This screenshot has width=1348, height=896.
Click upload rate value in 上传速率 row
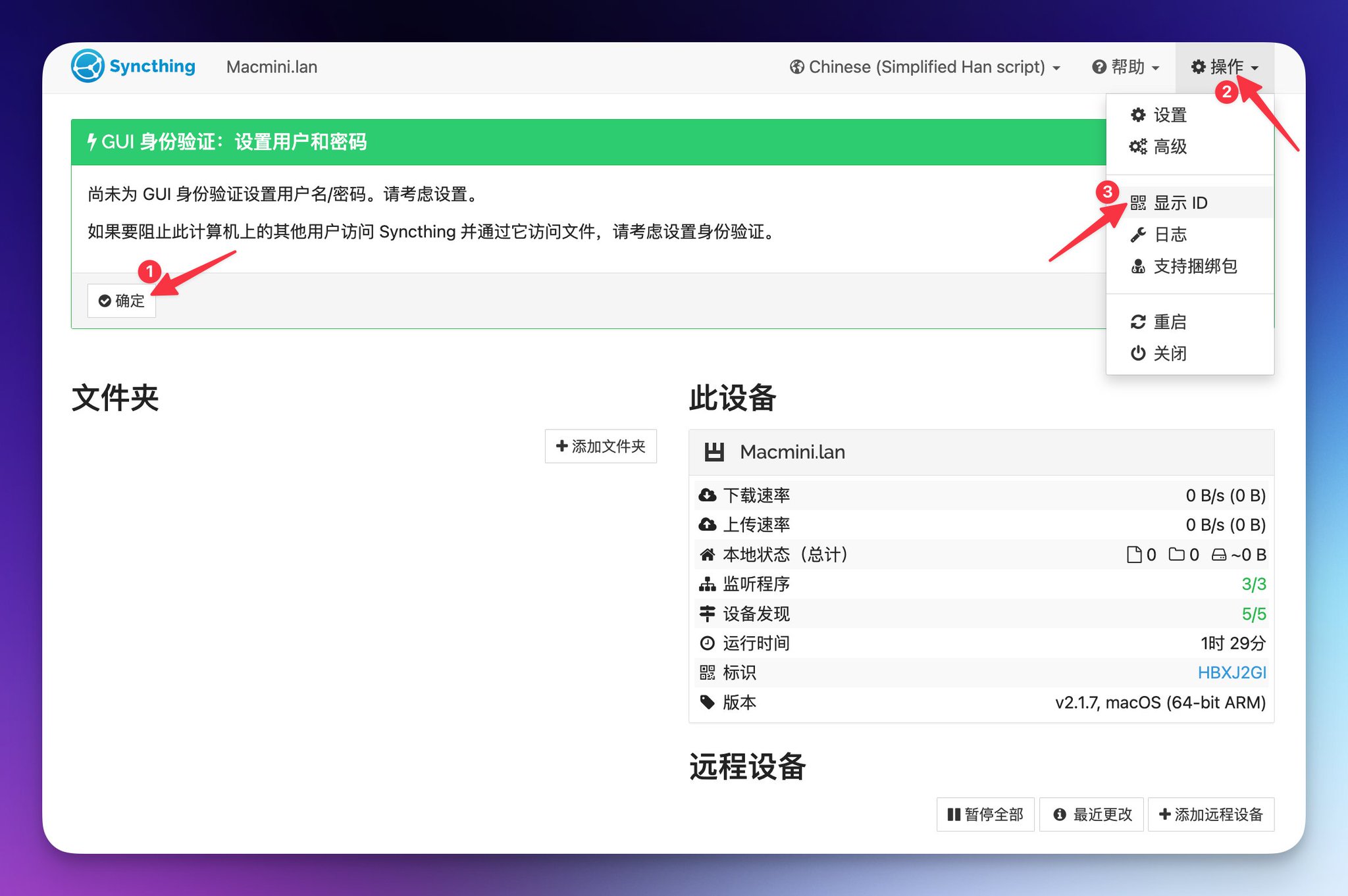point(1226,525)
